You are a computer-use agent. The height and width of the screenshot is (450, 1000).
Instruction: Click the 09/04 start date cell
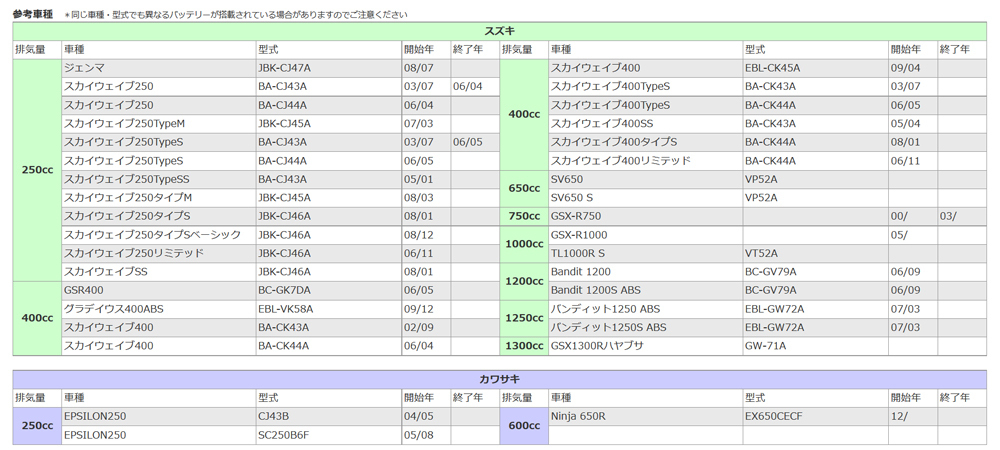click(913, 68)
